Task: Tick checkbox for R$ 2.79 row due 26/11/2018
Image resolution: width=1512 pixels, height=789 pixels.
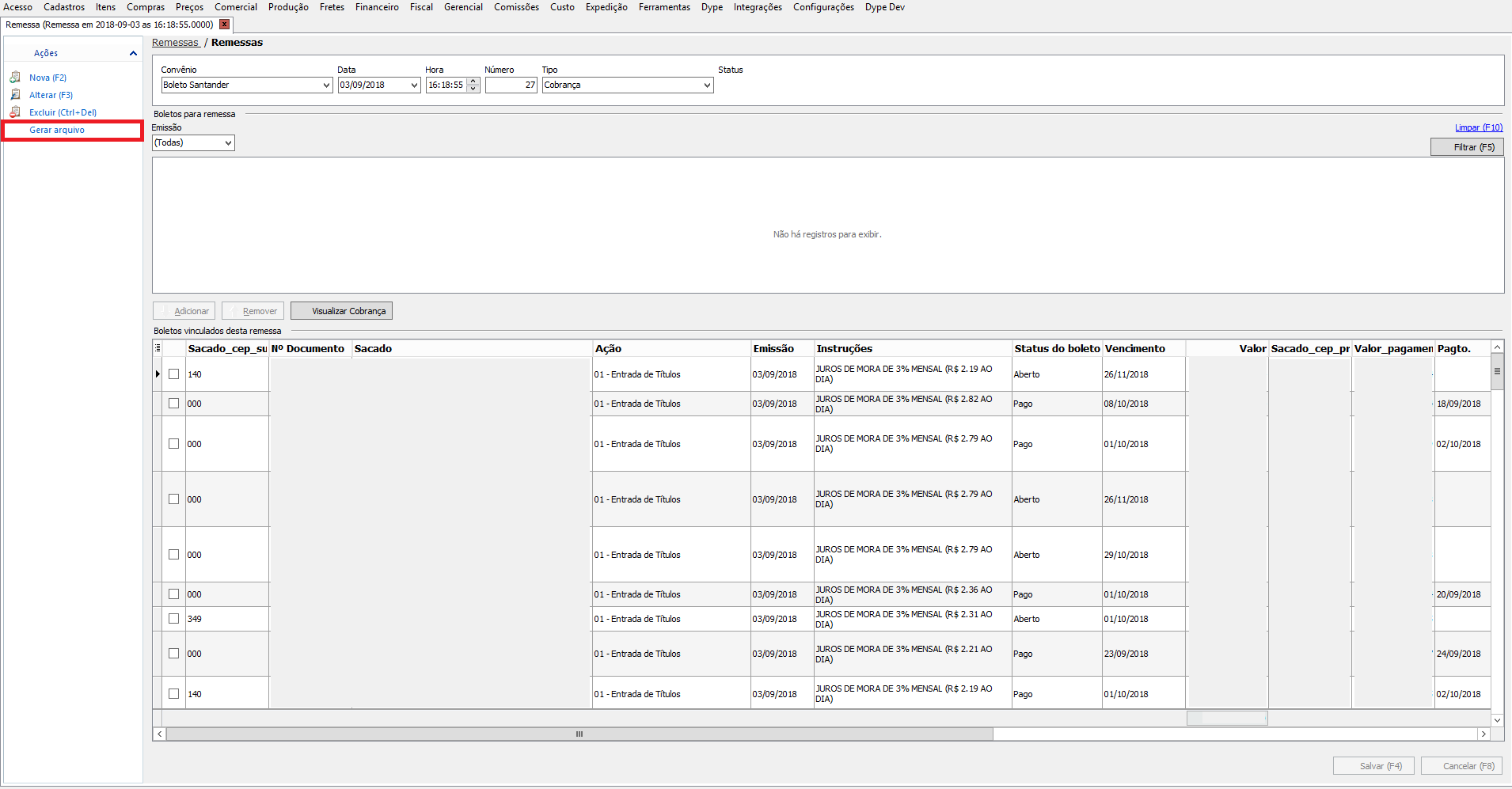Action: click(x=174, y=499)
